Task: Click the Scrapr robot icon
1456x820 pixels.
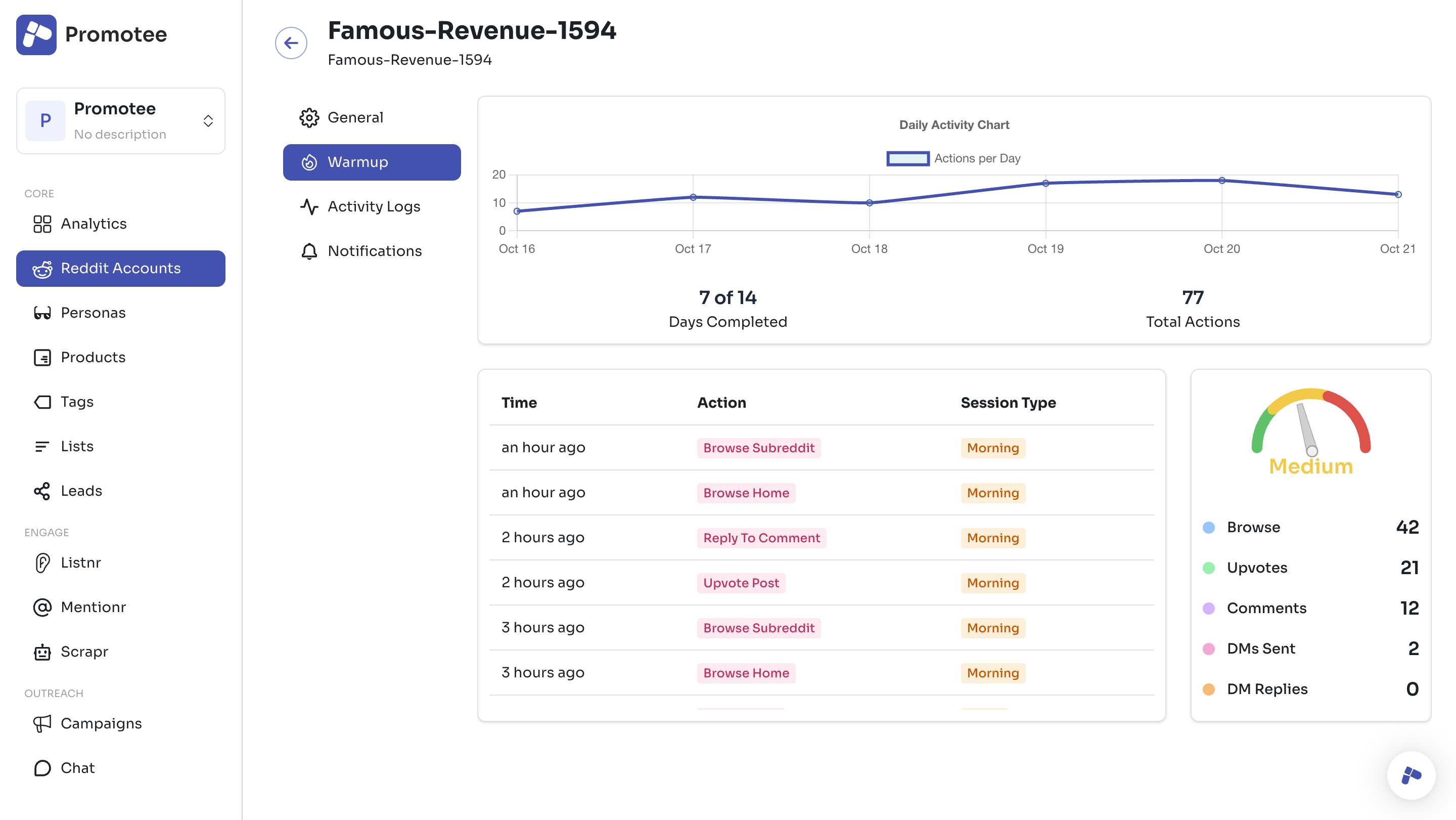Action: point(42,652)
